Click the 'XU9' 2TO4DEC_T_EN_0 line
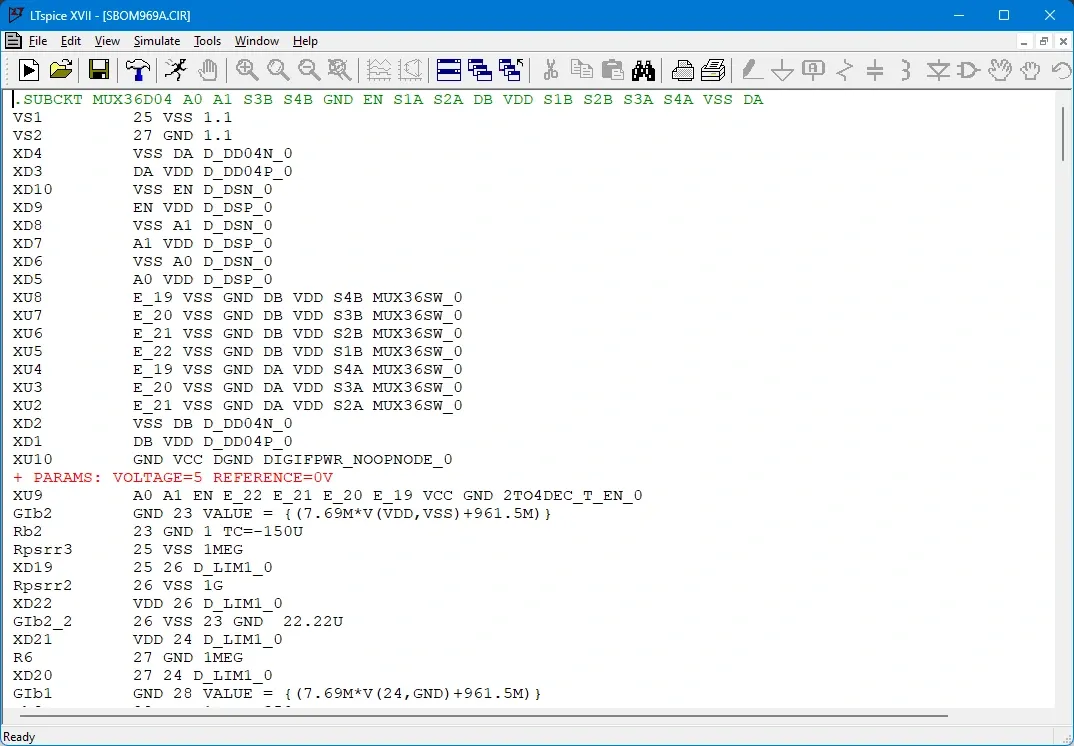The width and height of the screenshot is (1074, 746). (x=328, y=495)
